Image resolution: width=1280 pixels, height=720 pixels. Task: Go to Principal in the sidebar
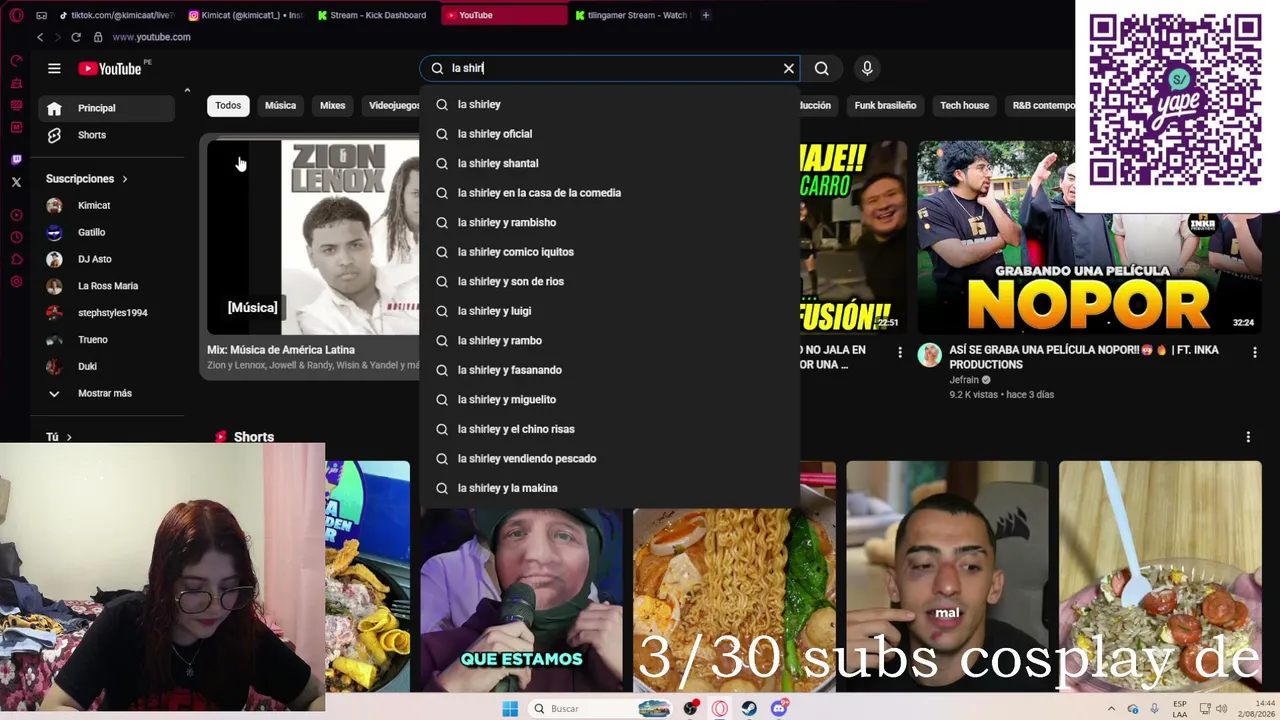[107, 108]
